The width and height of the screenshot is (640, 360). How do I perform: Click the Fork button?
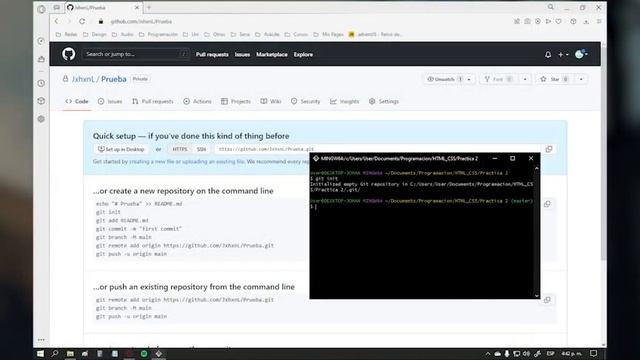tap(498, 79)
